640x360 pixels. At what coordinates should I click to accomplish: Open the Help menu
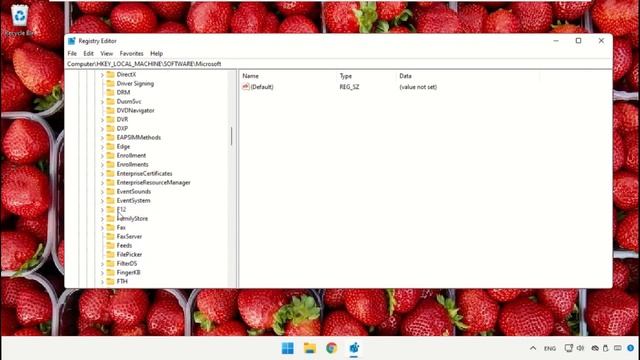pyautogui.click(x=156, y=53)
